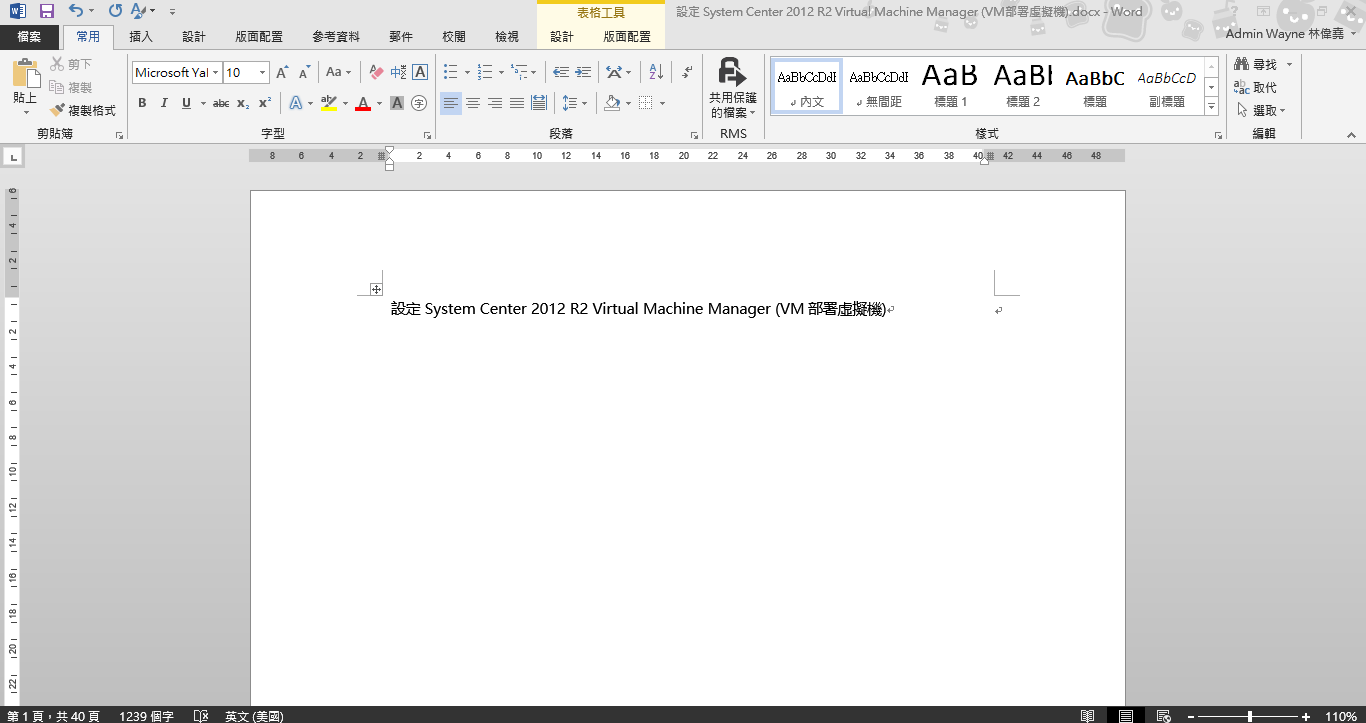Apply the 無間距 no spacing style
Viewport: 1366px width, 723px height.
click(x=878, y=85)
